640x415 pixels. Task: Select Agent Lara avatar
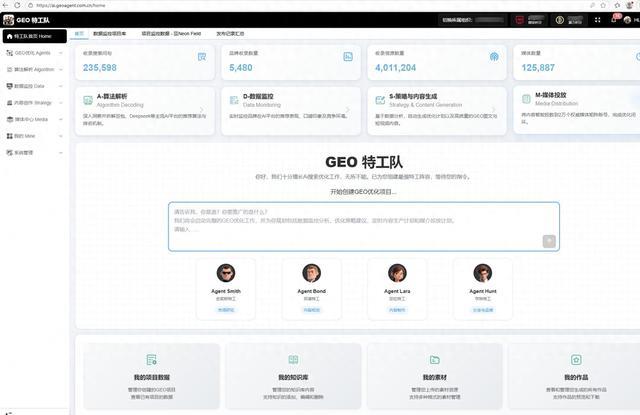click(x=397, y=273)
